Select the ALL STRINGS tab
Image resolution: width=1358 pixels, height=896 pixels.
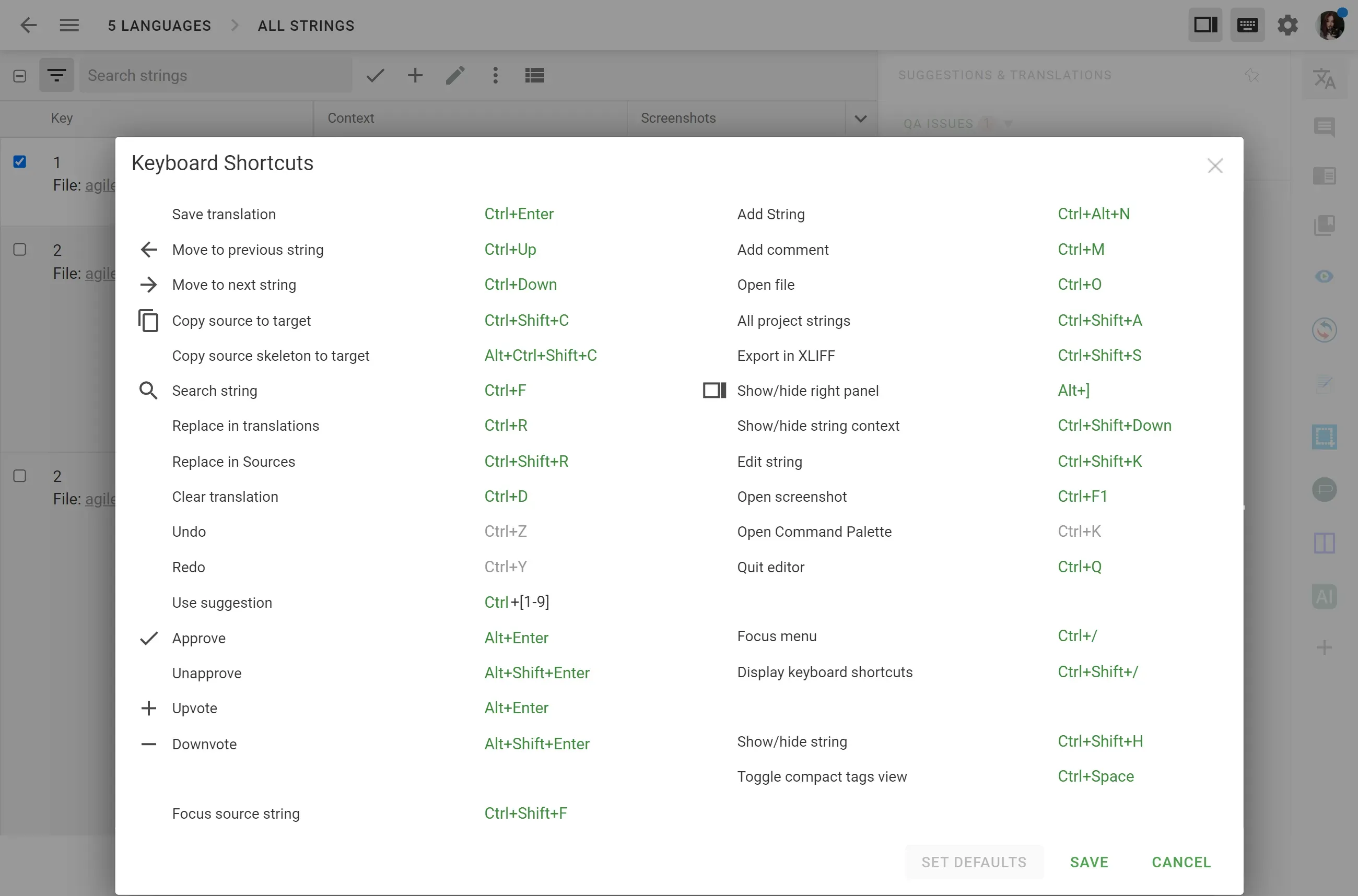point(306,25)
